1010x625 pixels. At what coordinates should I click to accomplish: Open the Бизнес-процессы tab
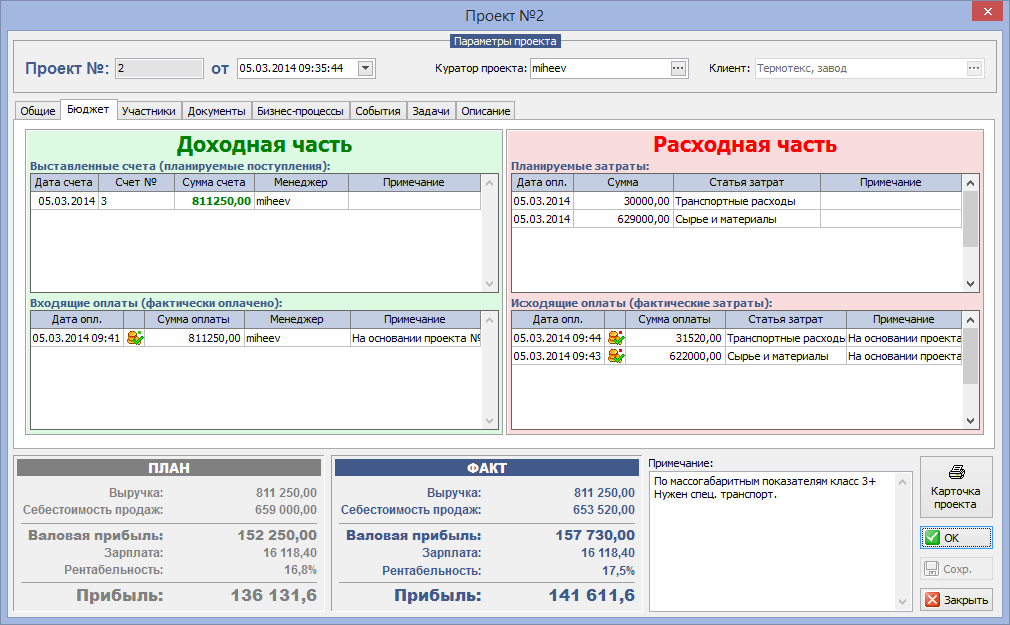pyautogui.click(x=300, y=111)
